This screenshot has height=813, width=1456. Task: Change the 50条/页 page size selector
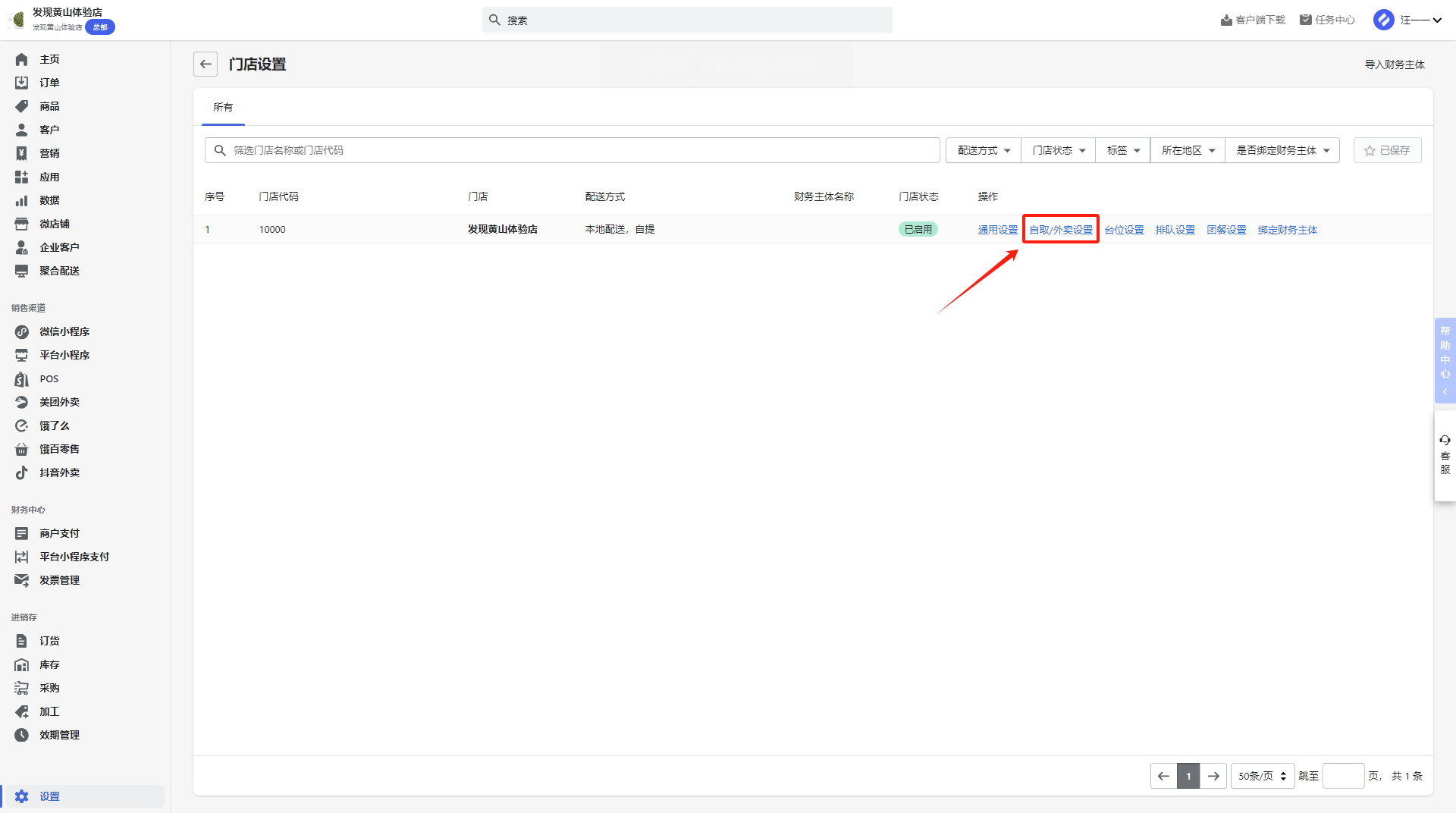[1263, 776]
